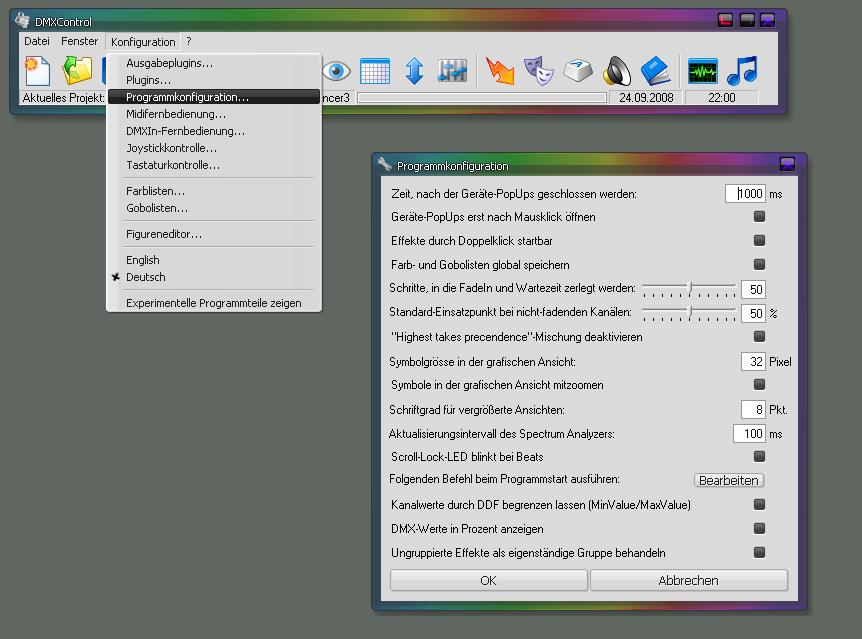
Task: Click the blue up-down arrow icon
Action: pyautogui.click(x=415, y=71)
